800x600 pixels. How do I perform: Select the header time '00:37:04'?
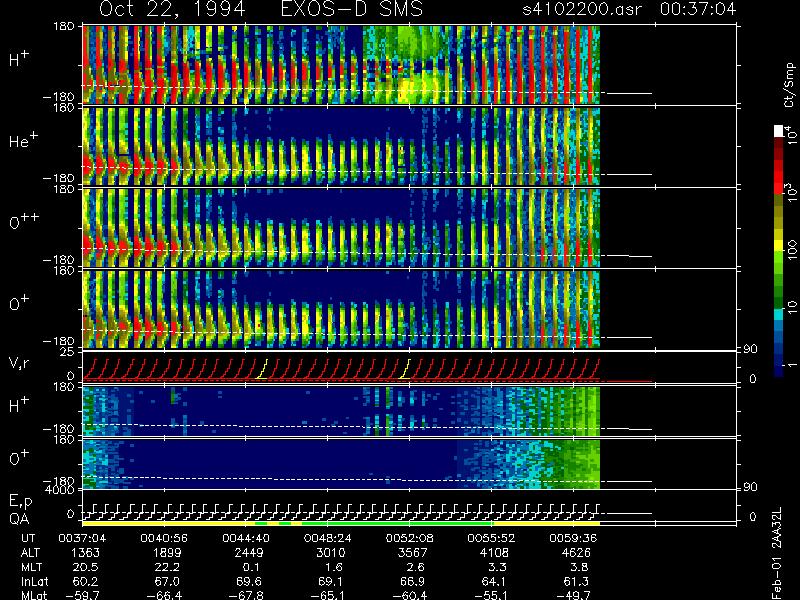(x=698, y=9)
